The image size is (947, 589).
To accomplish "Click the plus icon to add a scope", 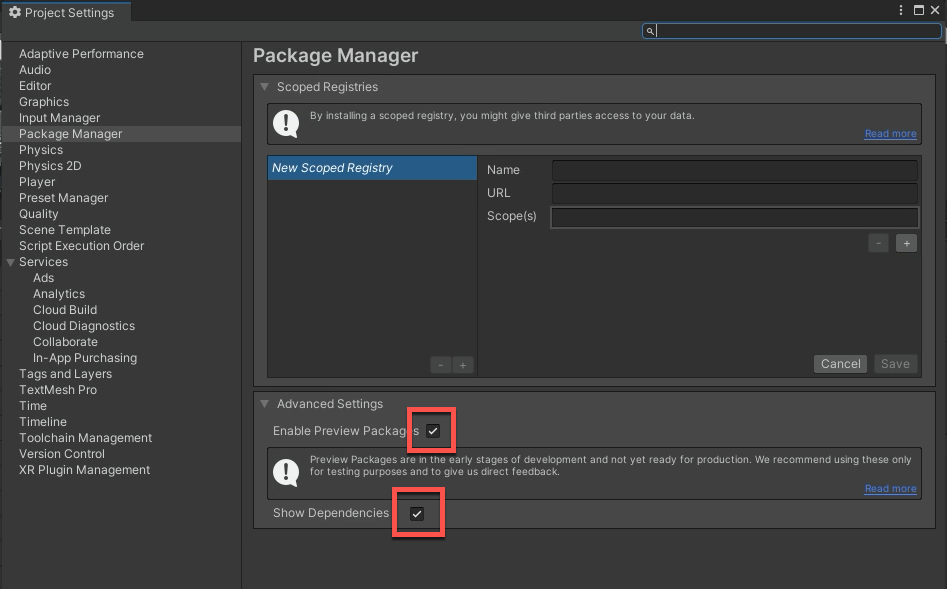I will pos(905,242).
